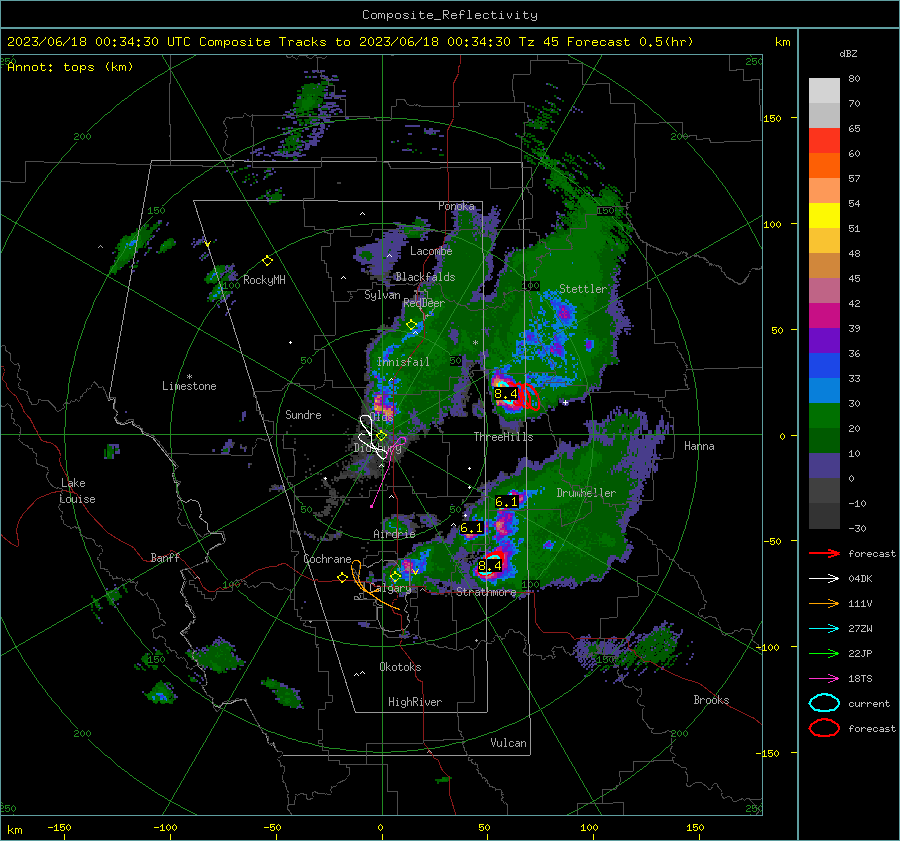Pick the indigo swatch between 10 and 0
The width and height of the screenshot is (900, 841).
point(824,466)
